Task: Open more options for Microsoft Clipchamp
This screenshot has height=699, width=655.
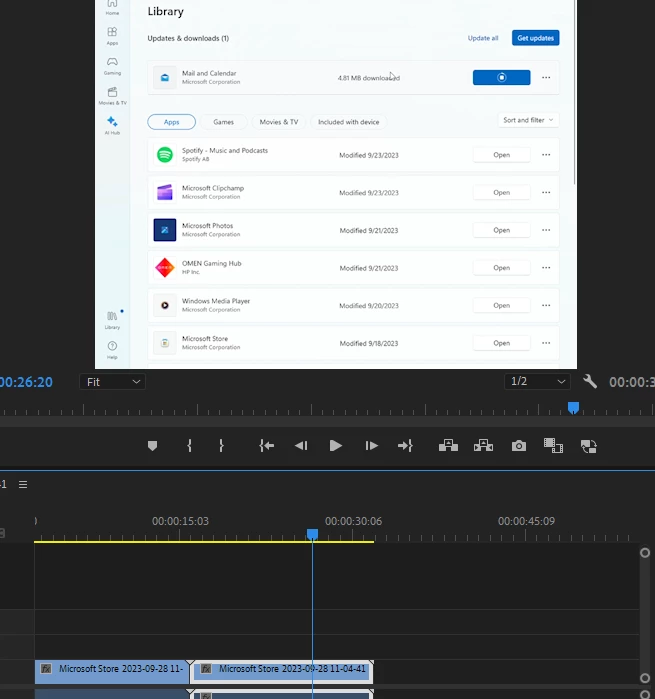Action: point(546,193)
